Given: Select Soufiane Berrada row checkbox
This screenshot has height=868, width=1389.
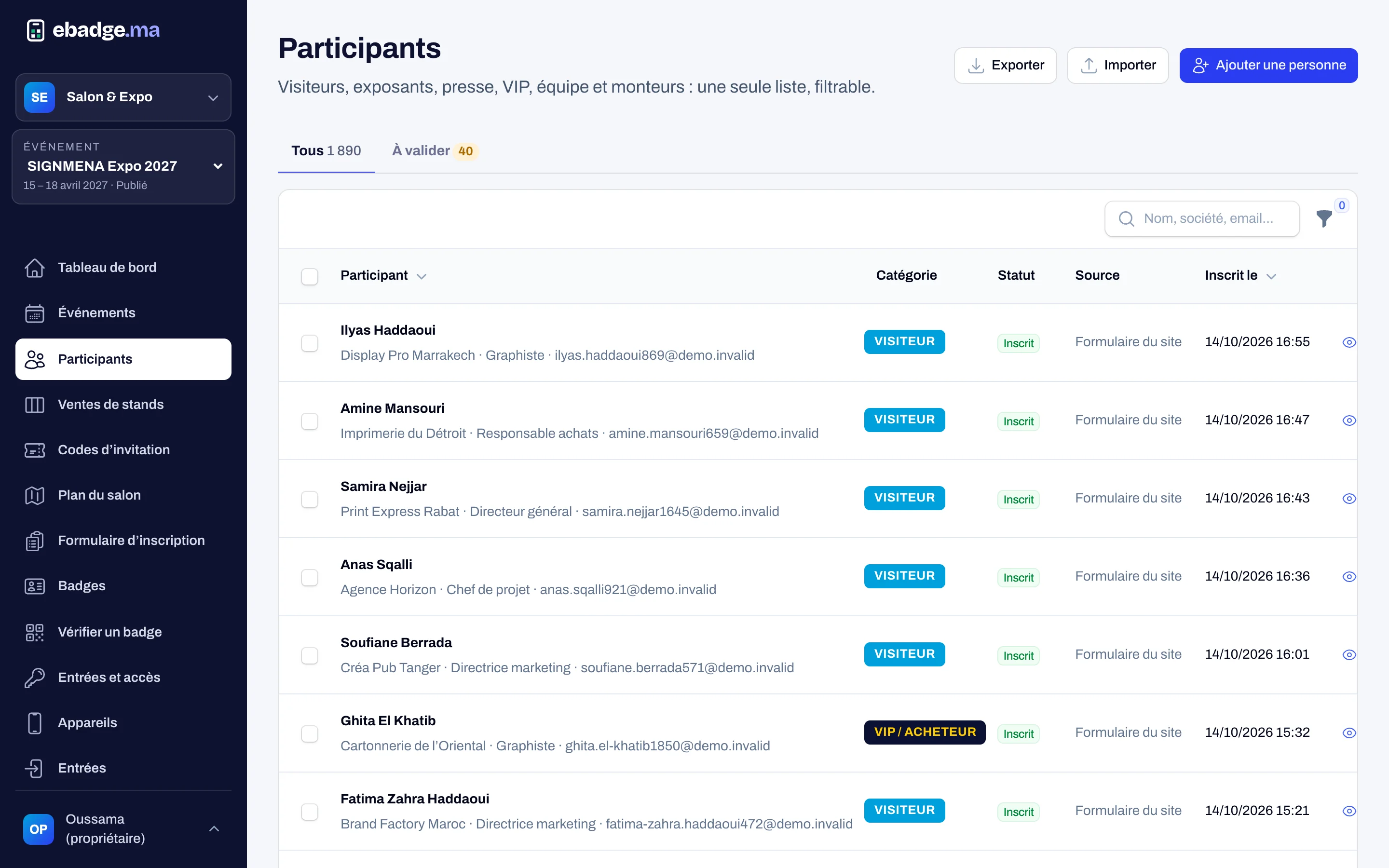Looking at the screenshot, I should pos(309,655).
